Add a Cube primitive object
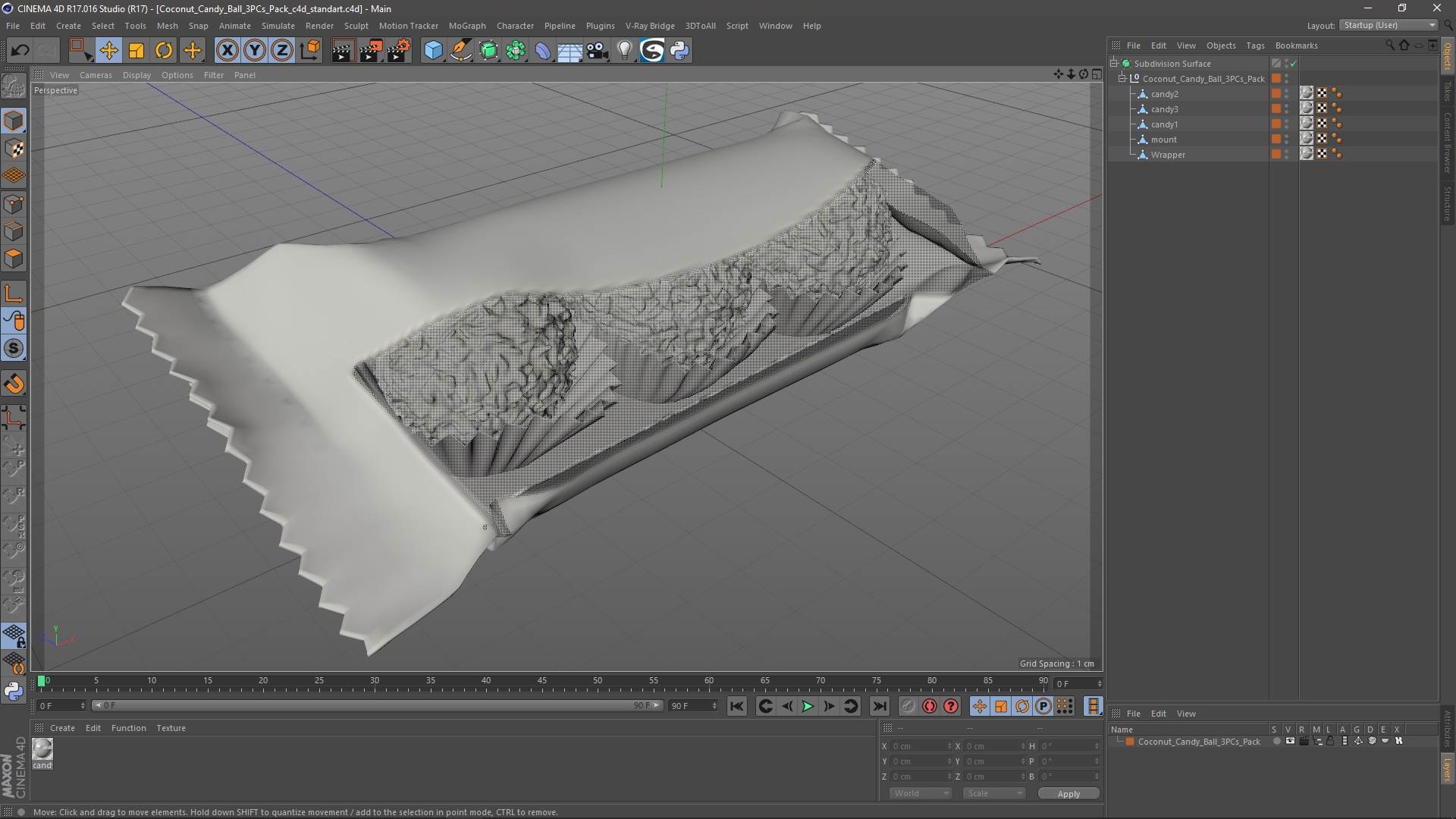 [433, 51]
